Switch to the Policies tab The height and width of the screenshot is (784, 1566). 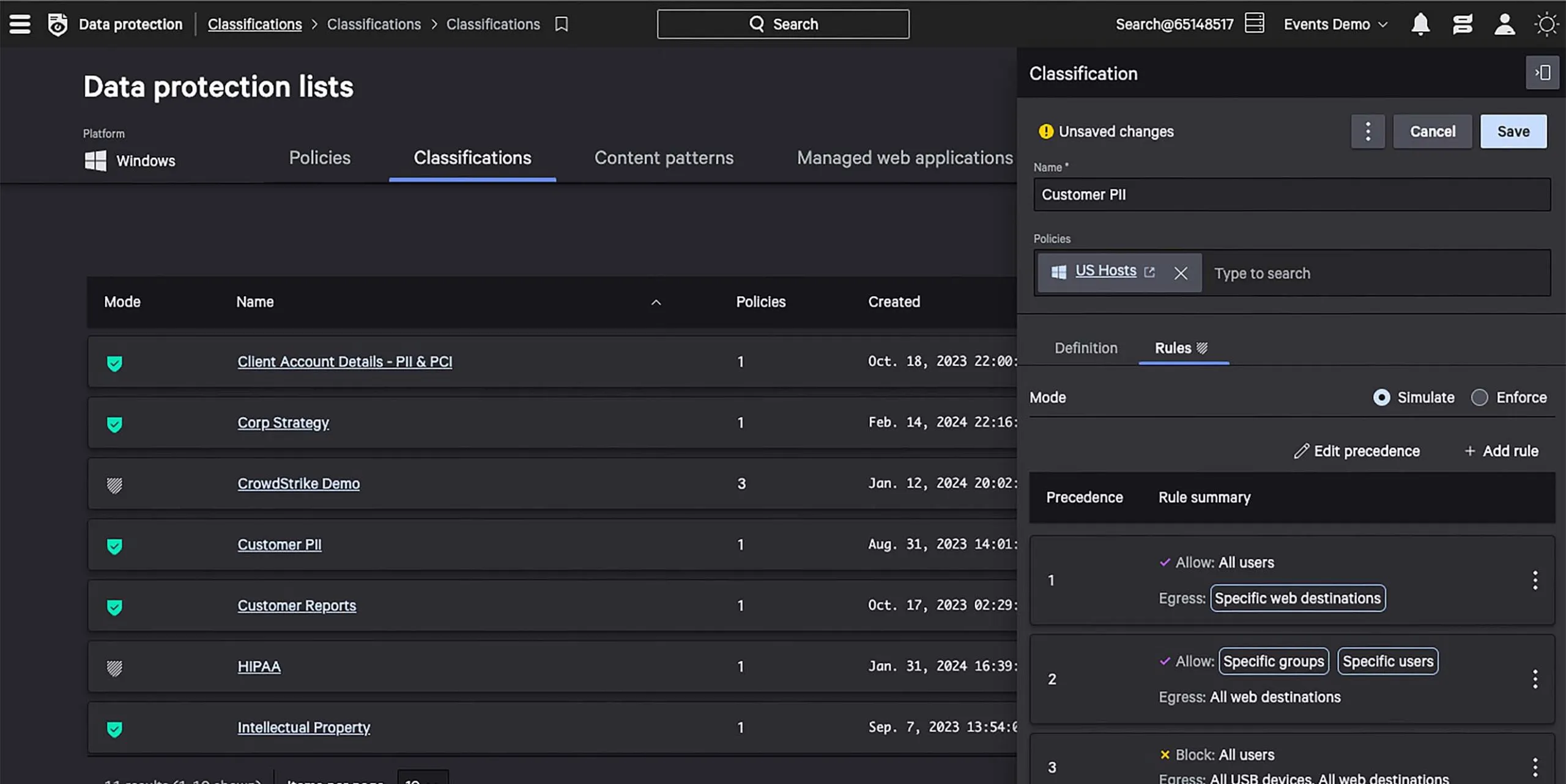320,158
